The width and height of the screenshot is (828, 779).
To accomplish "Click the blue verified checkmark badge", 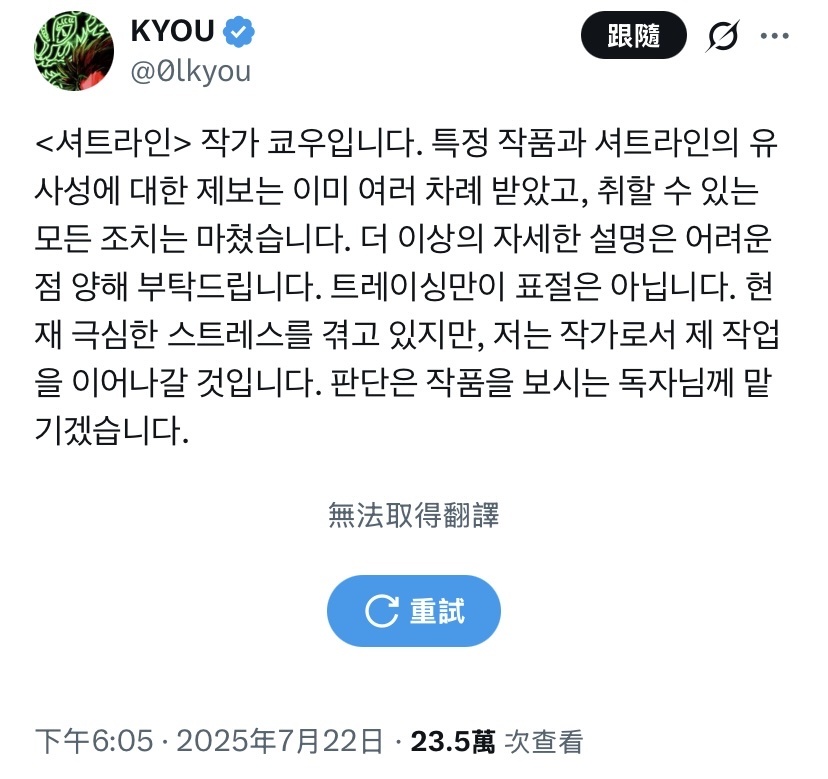I will point(239,32).
